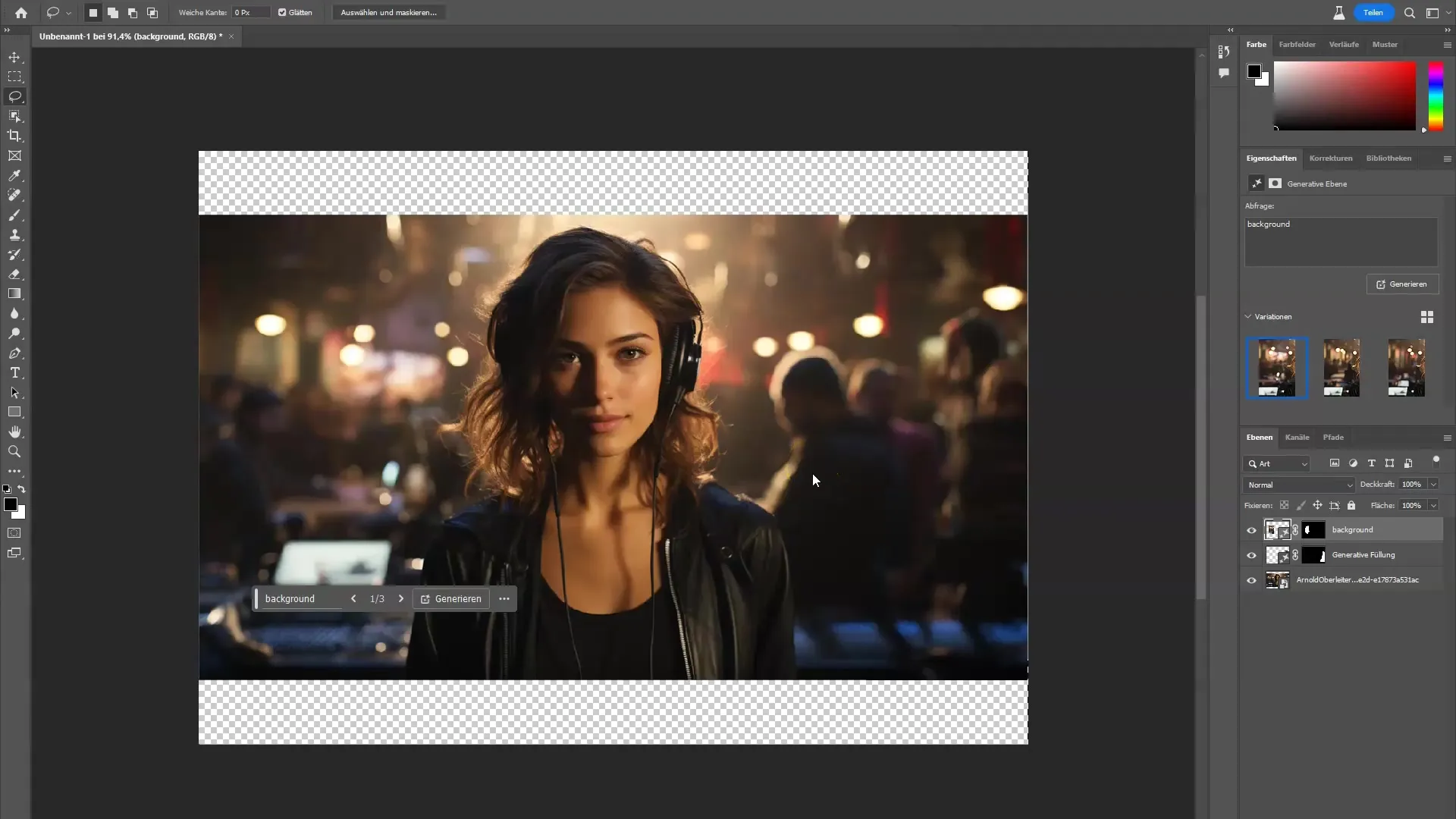The width and height of the screenshot is (1456, 819).
Task: Switch to the Farbfelder tab
Action: point(1297,44)
